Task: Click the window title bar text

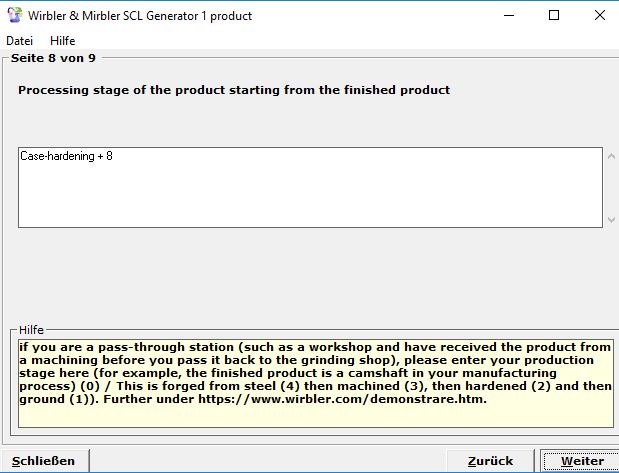Action: pyautogui.click(x=139, y=16)
